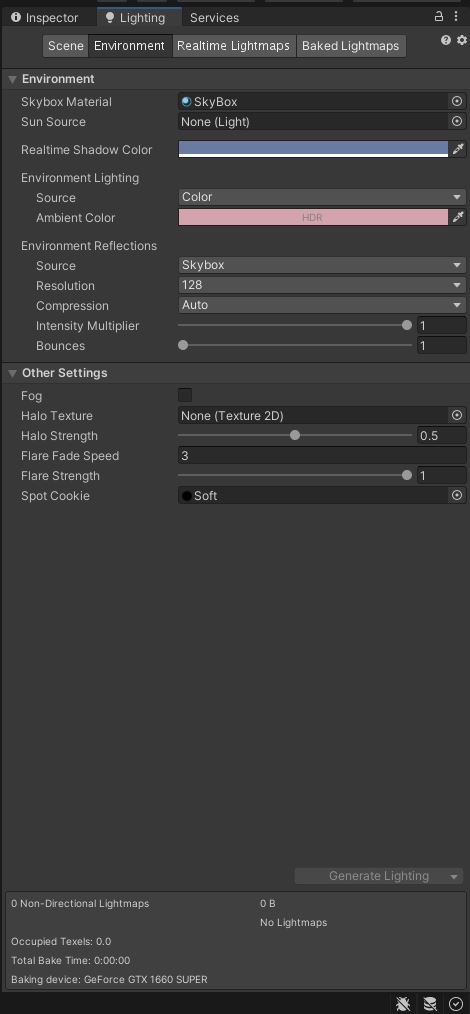Activate the eyedropper for Ambient Color
470x1014 pixels.
point(458,217)
